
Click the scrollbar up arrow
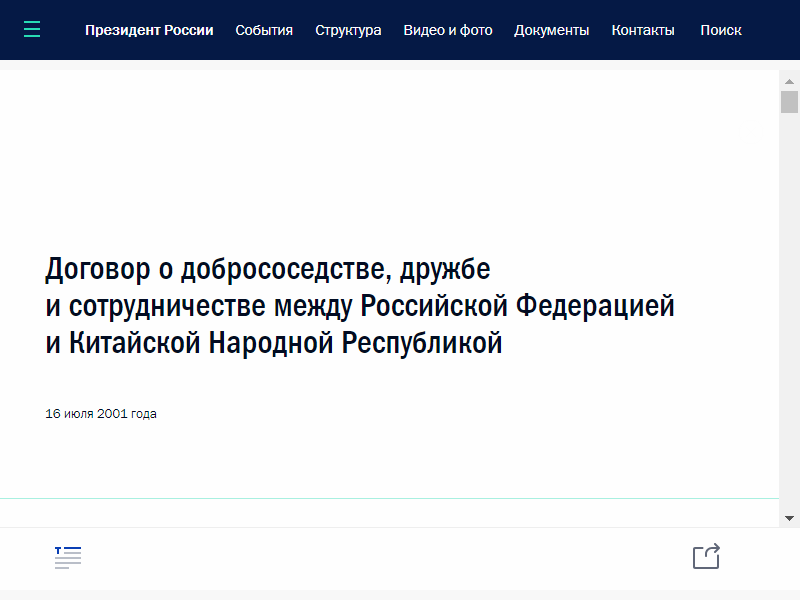(789, 82)
